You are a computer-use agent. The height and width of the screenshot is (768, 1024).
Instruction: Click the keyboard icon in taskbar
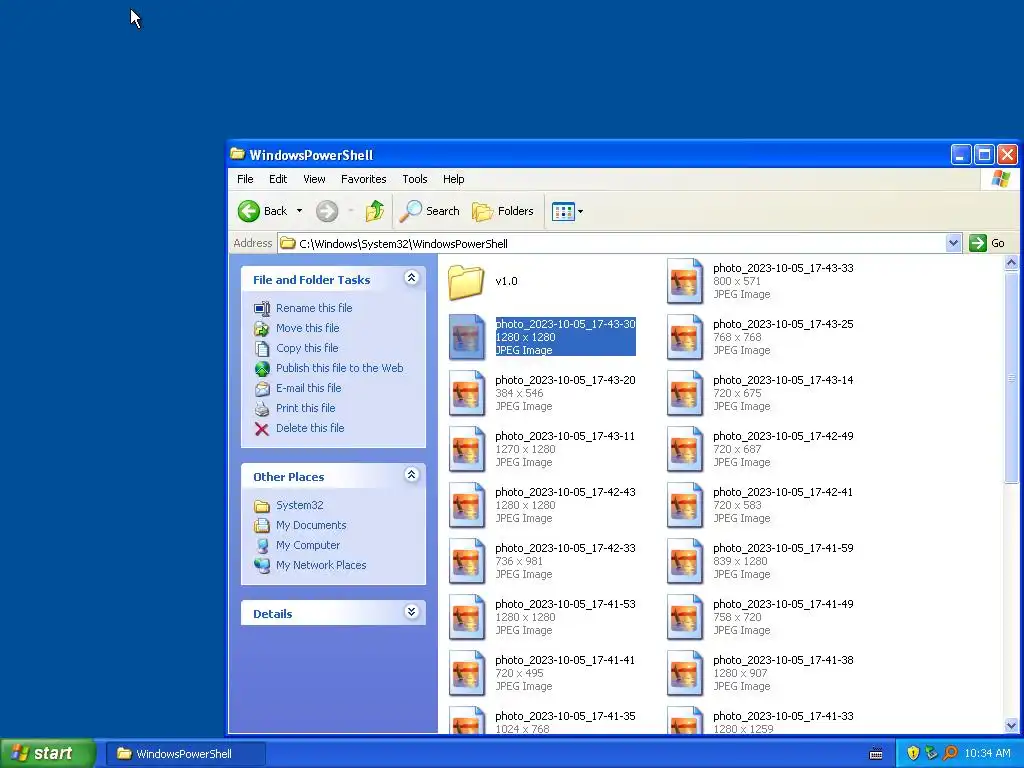coord(876,754)
